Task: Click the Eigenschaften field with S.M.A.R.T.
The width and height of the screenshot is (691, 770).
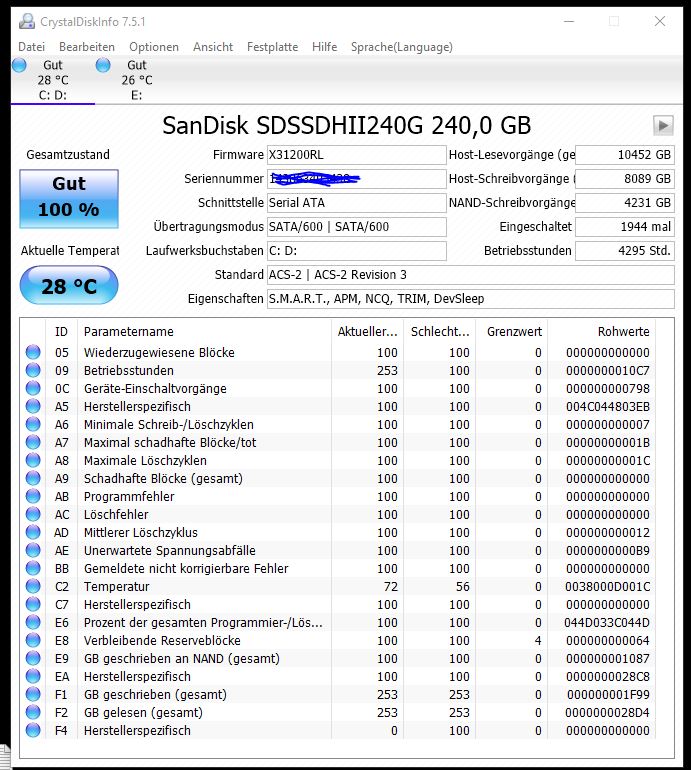Action: click(470, 299)
